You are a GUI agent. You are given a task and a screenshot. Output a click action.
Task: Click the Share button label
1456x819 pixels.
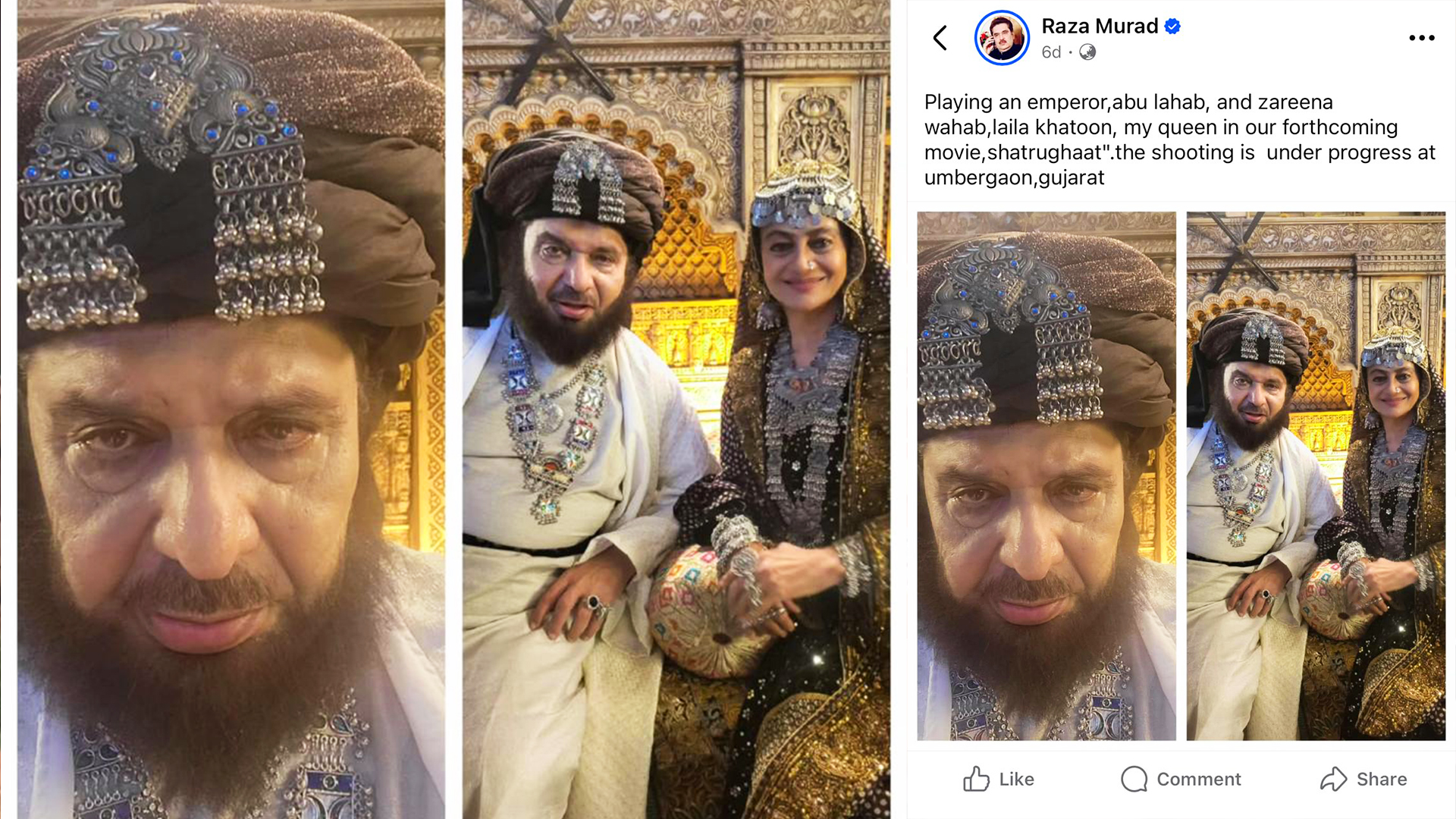point(1382,779)
